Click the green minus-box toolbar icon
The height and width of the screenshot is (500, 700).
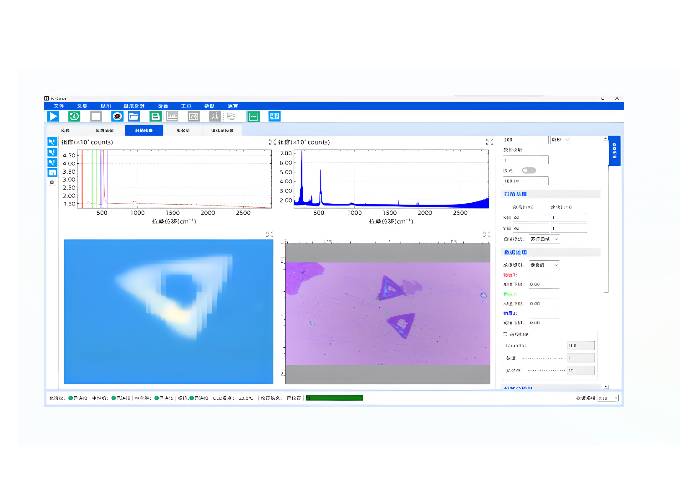pyautogui.click(x=253, y=117)
